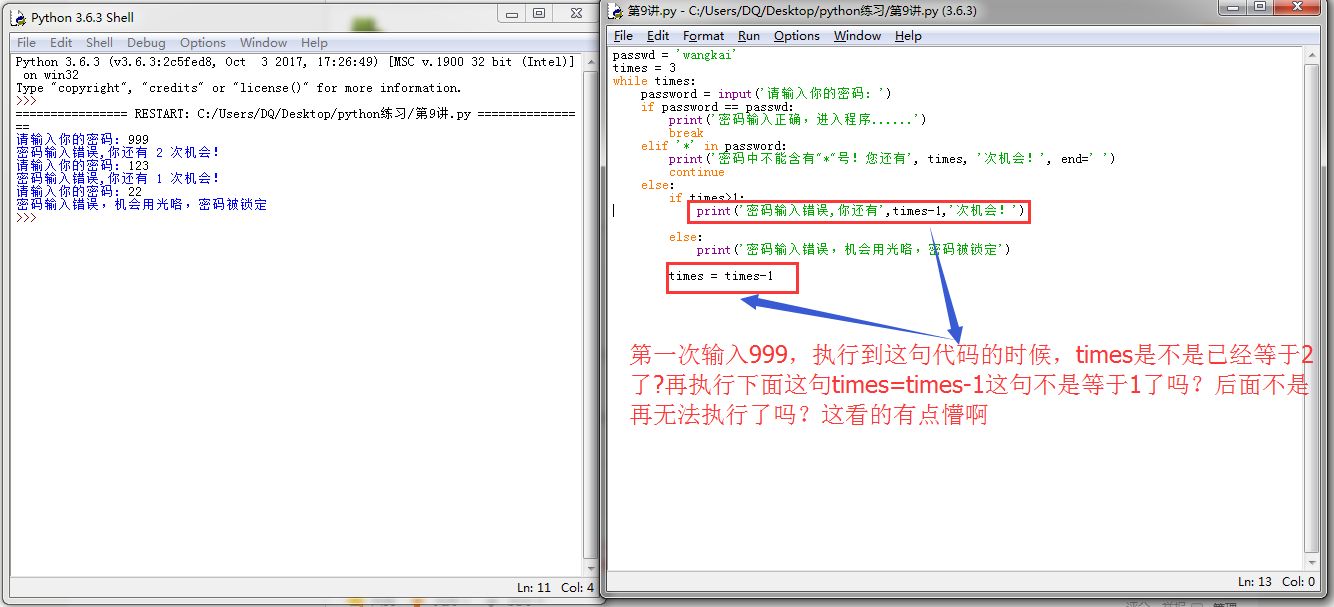Open the Shell menu in Python Shell
This screenshot has width=1334, height=607.
pyautogui.click(x=99, y=43)
